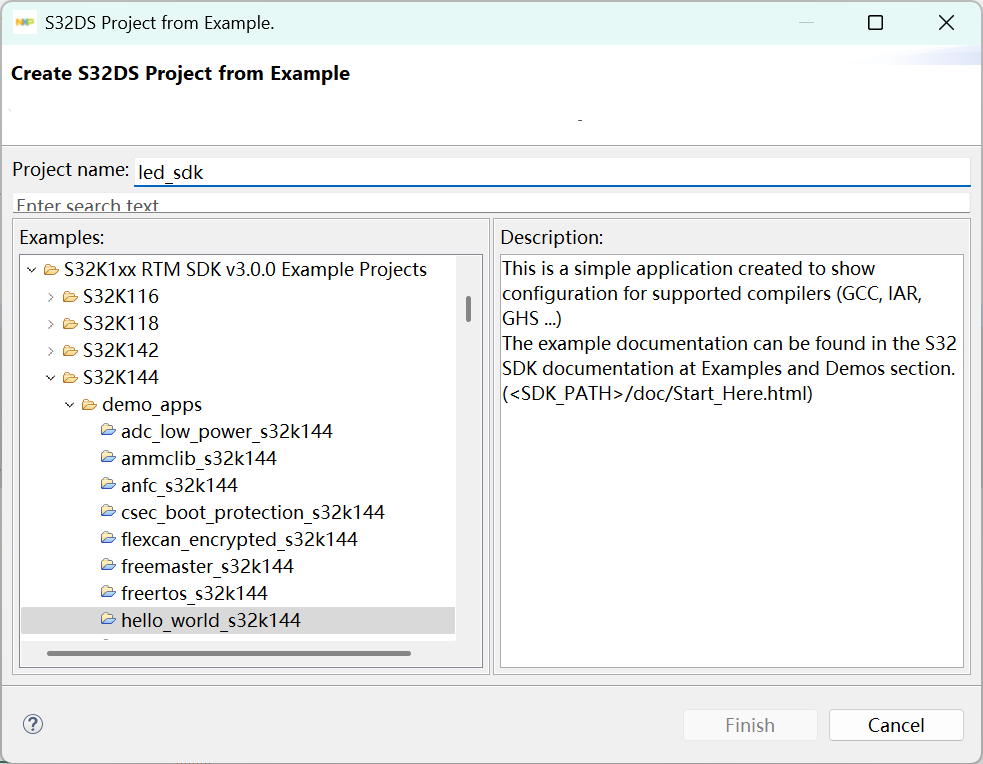Collapse the demo_apps tree node
The height and width of the screenshot is (764, 983).
point(70,405)
